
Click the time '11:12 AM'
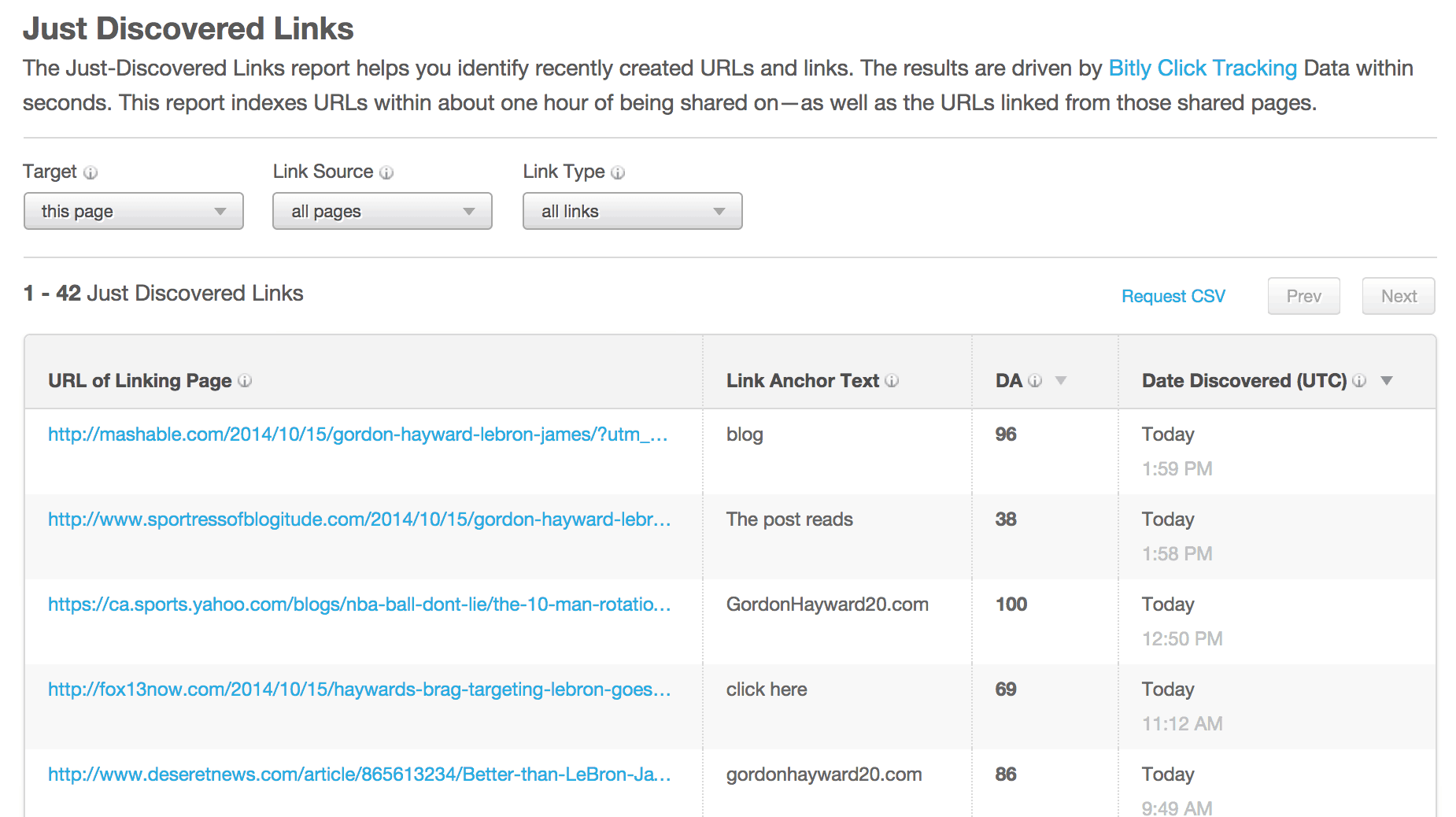1182,724
